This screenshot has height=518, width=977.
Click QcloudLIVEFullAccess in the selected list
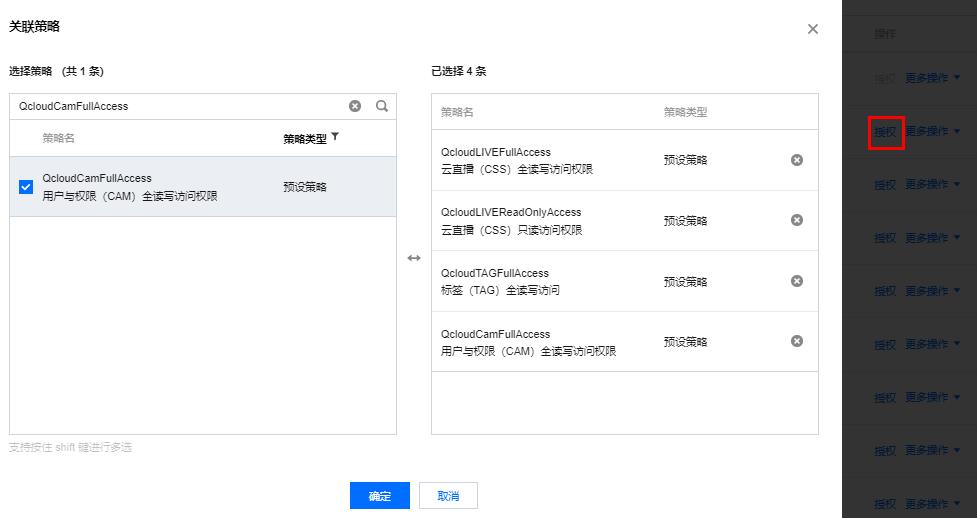(x=496, y=152)
